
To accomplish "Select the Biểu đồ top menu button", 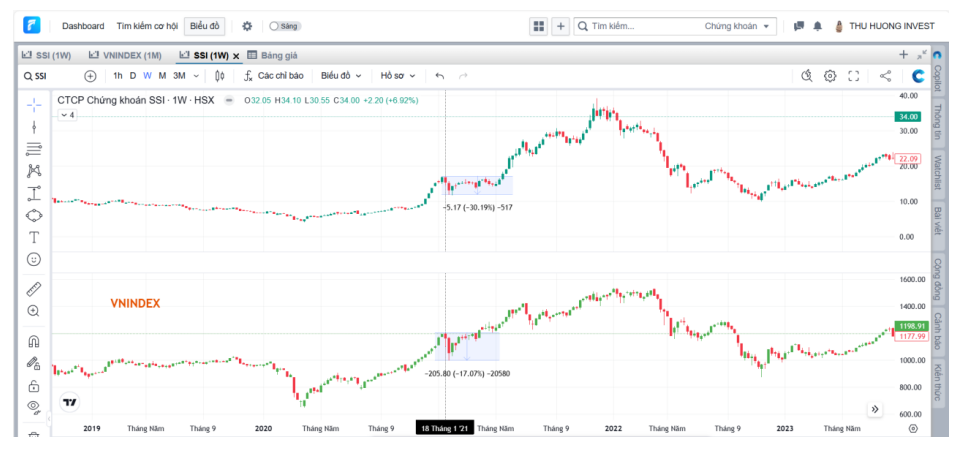I will 204,26.
